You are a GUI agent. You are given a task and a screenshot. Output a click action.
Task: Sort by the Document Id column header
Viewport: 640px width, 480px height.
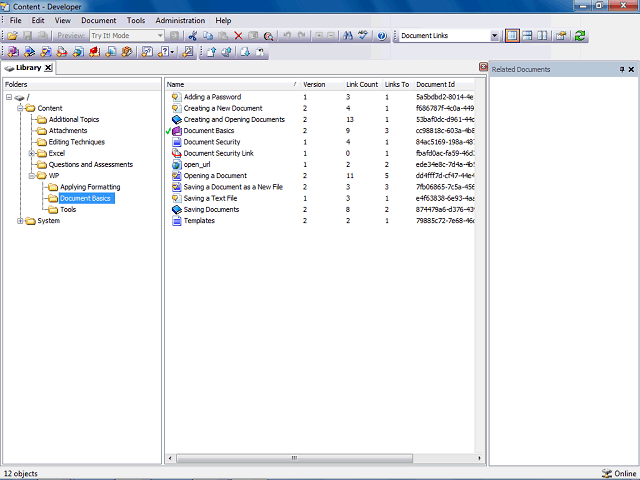444,84
